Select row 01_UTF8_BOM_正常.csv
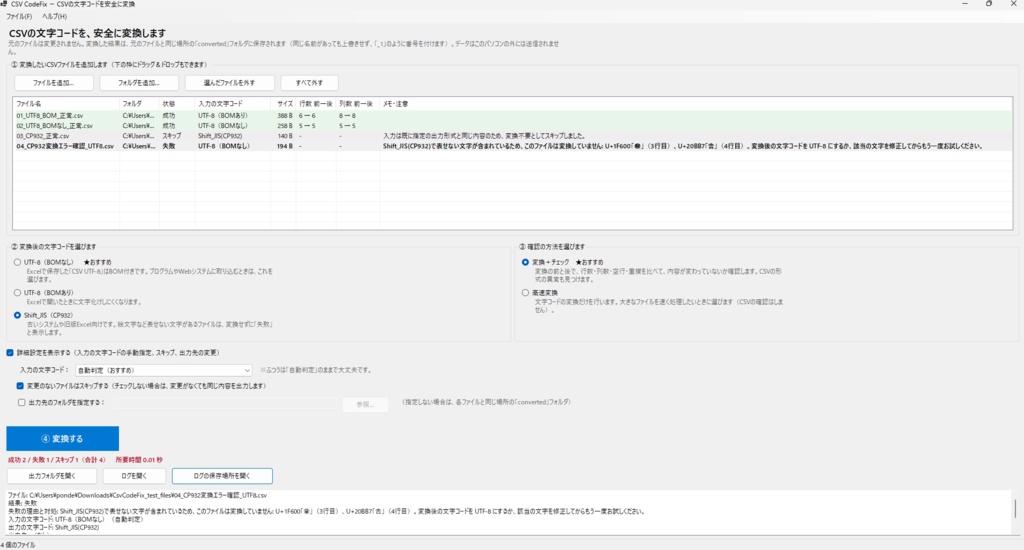The height and width of the screenshot is (550, 1024). 513,116
